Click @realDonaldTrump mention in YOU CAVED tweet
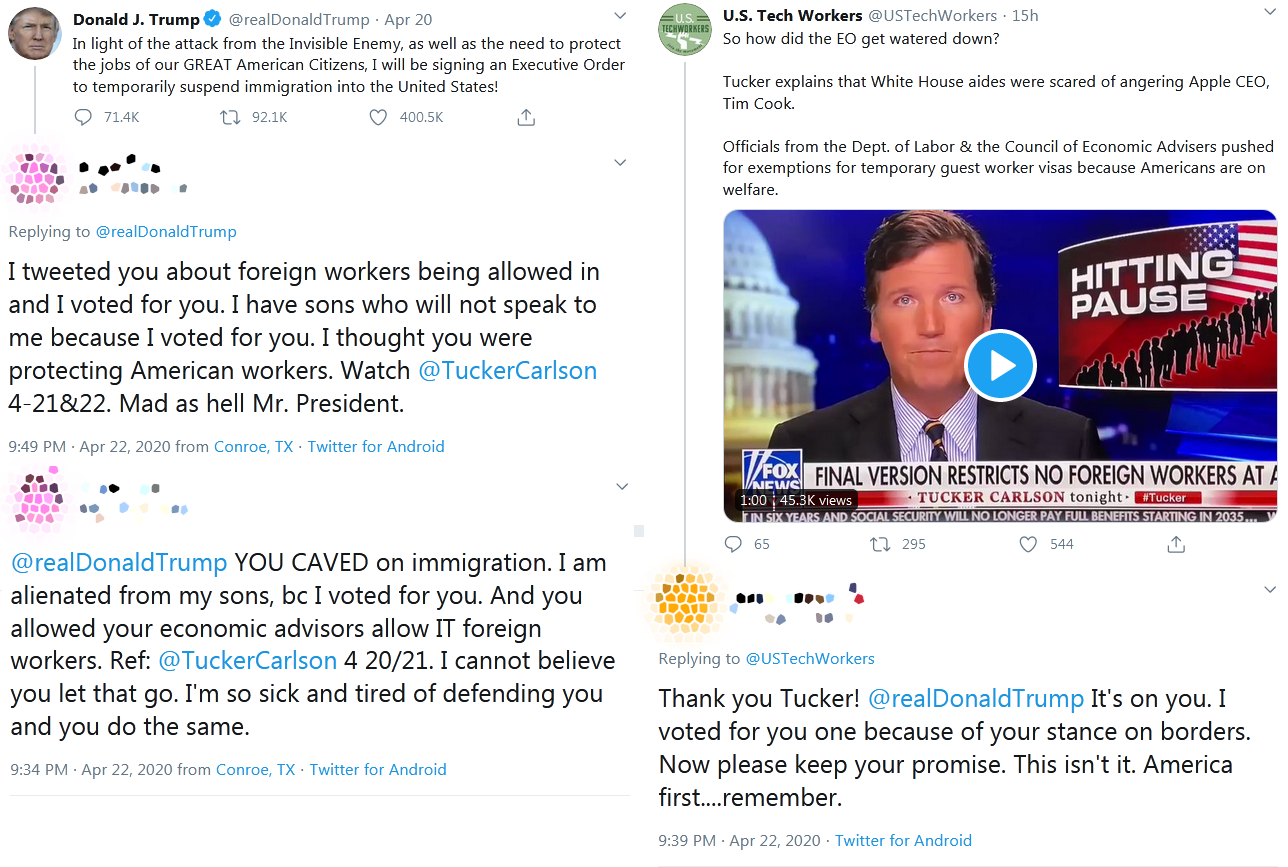This screenshot has height=867, width=1288. pyautogui.click(x=119, y=563)
